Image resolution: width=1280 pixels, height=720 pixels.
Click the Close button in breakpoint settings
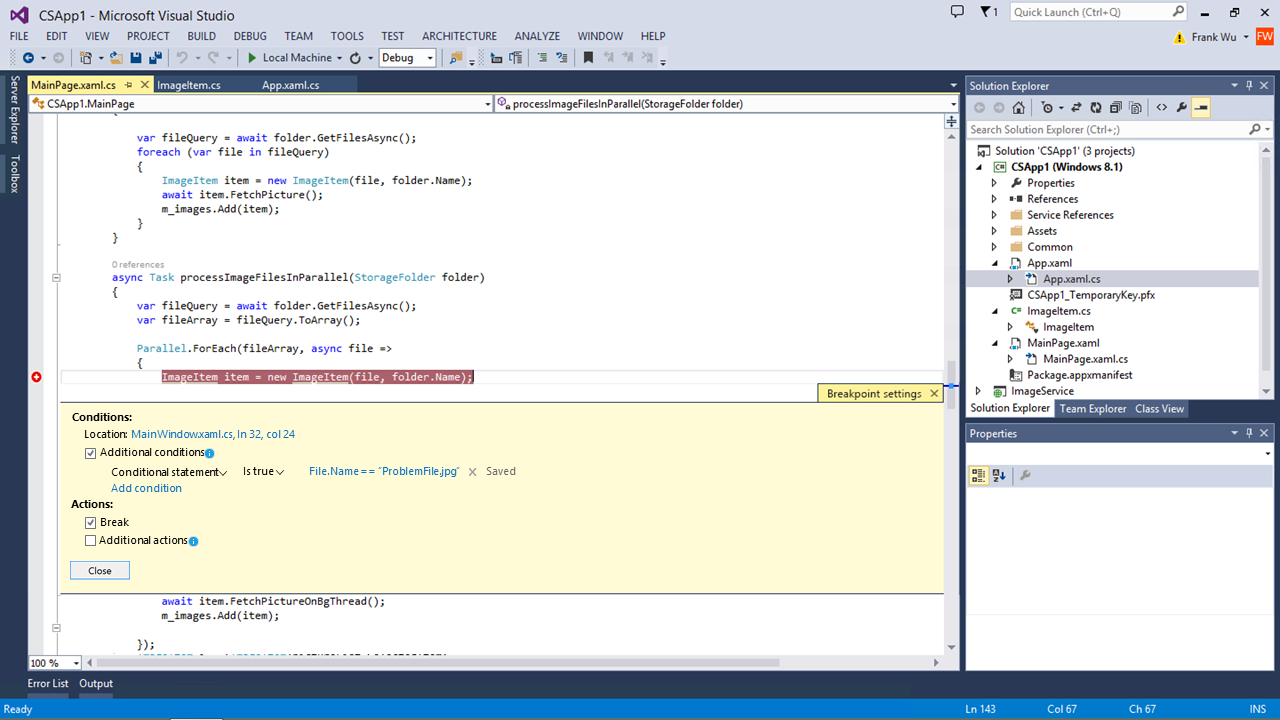coord(100,571)
